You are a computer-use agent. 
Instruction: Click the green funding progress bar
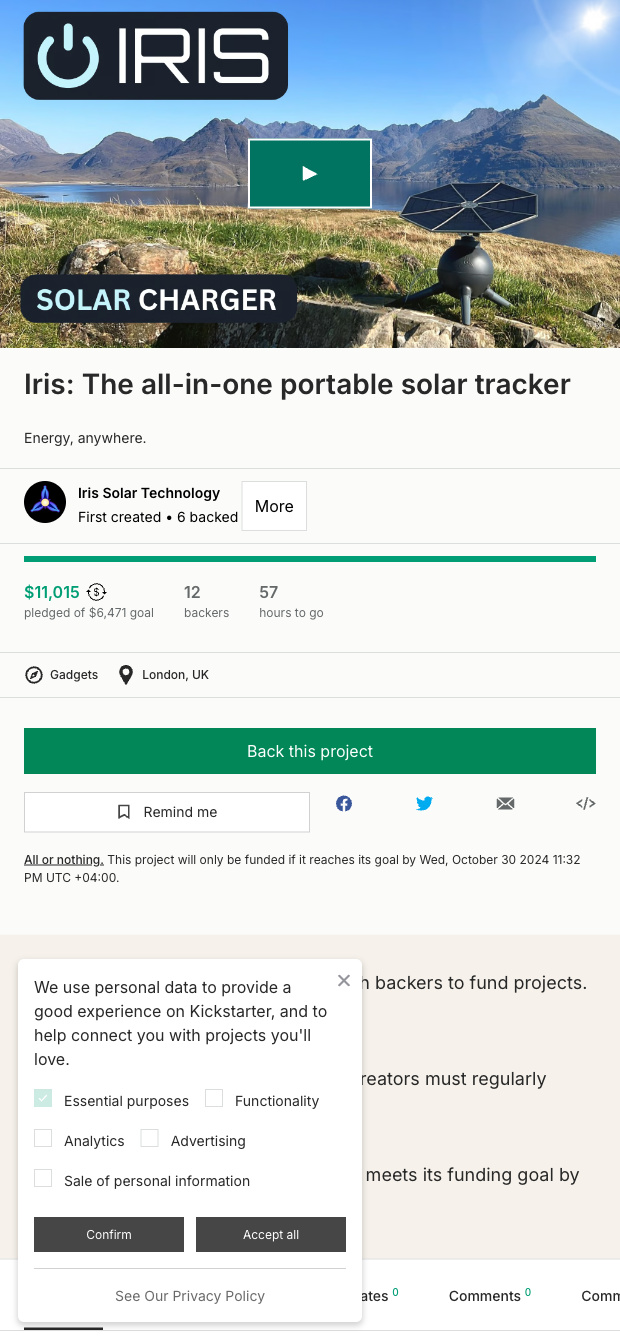coord(310,559)
